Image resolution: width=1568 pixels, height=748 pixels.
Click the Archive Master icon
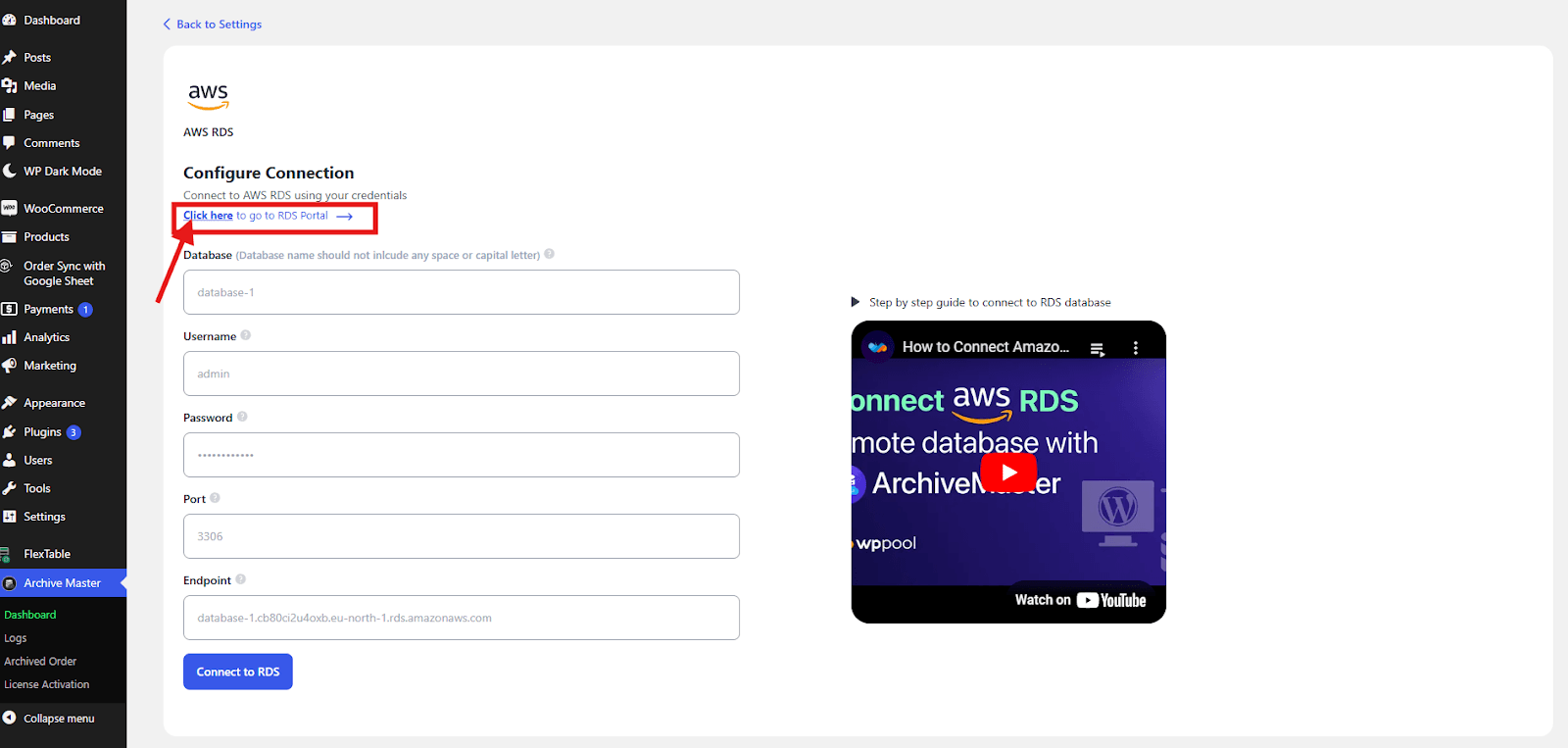coord(9,583)
